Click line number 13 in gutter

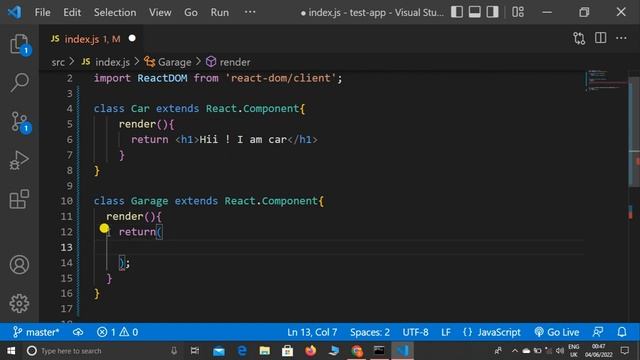pos(67,247)
